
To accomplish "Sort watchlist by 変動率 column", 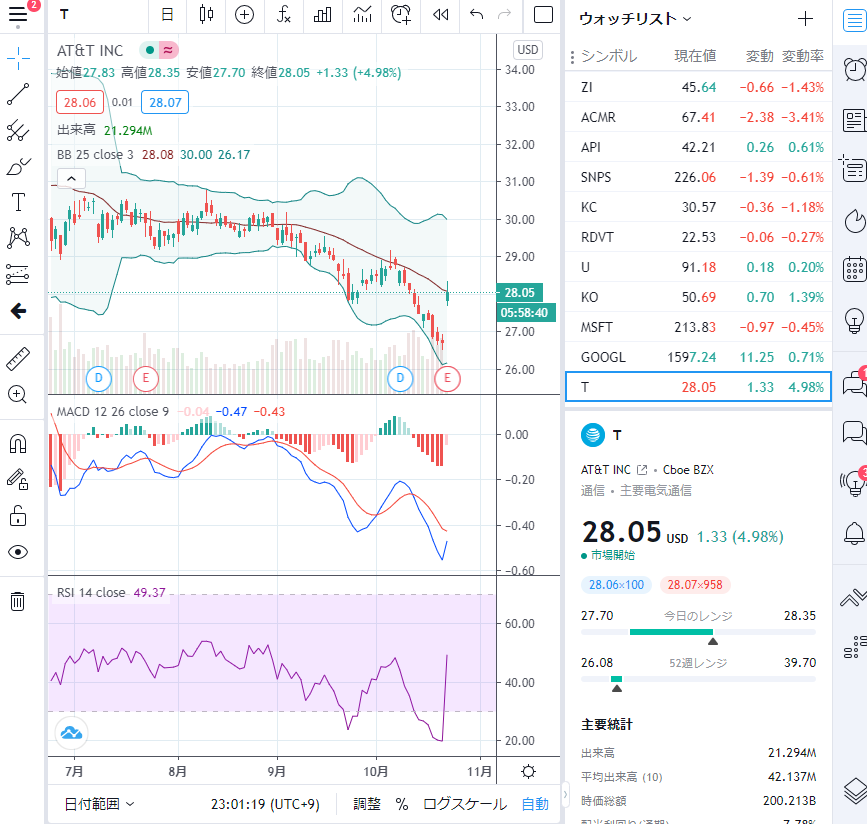I will coord(803,56).
